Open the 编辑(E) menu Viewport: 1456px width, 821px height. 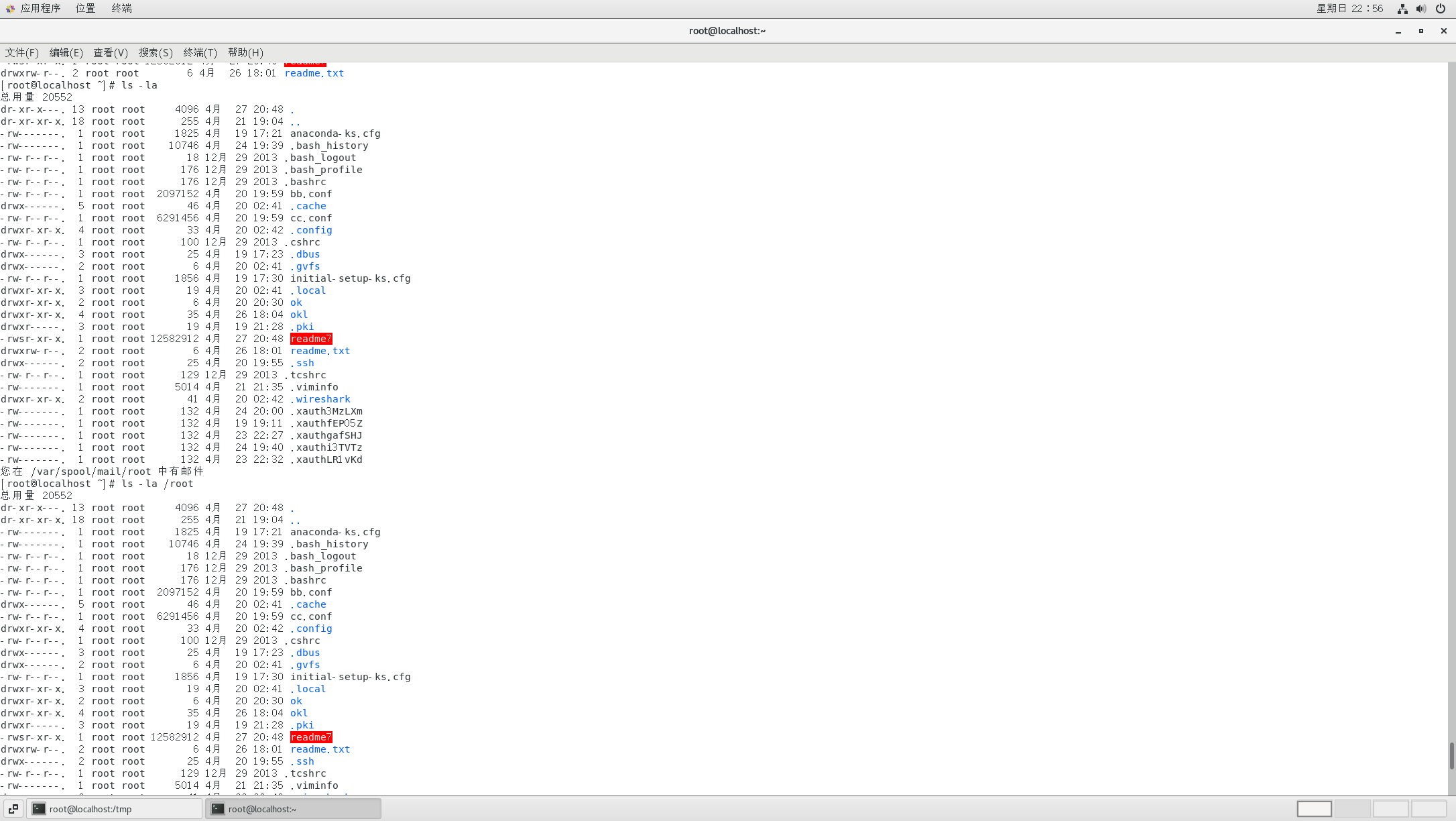click(x=66, y=52)
